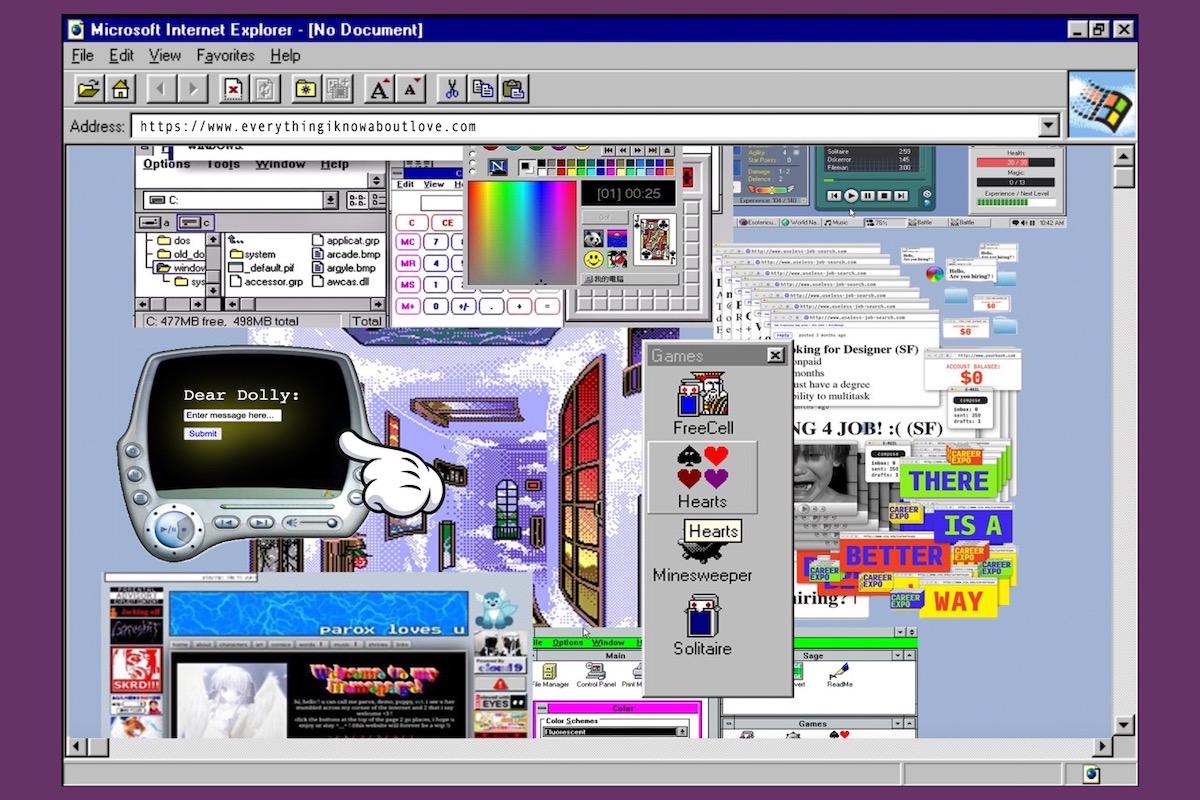Click the Paste clipboard icon

(x=514, y=88)
